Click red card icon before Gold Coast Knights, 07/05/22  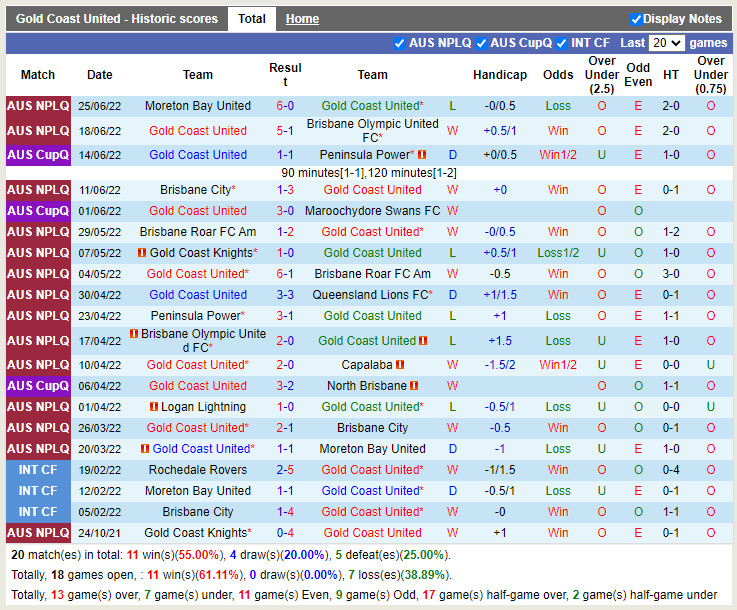click(142, 253)
